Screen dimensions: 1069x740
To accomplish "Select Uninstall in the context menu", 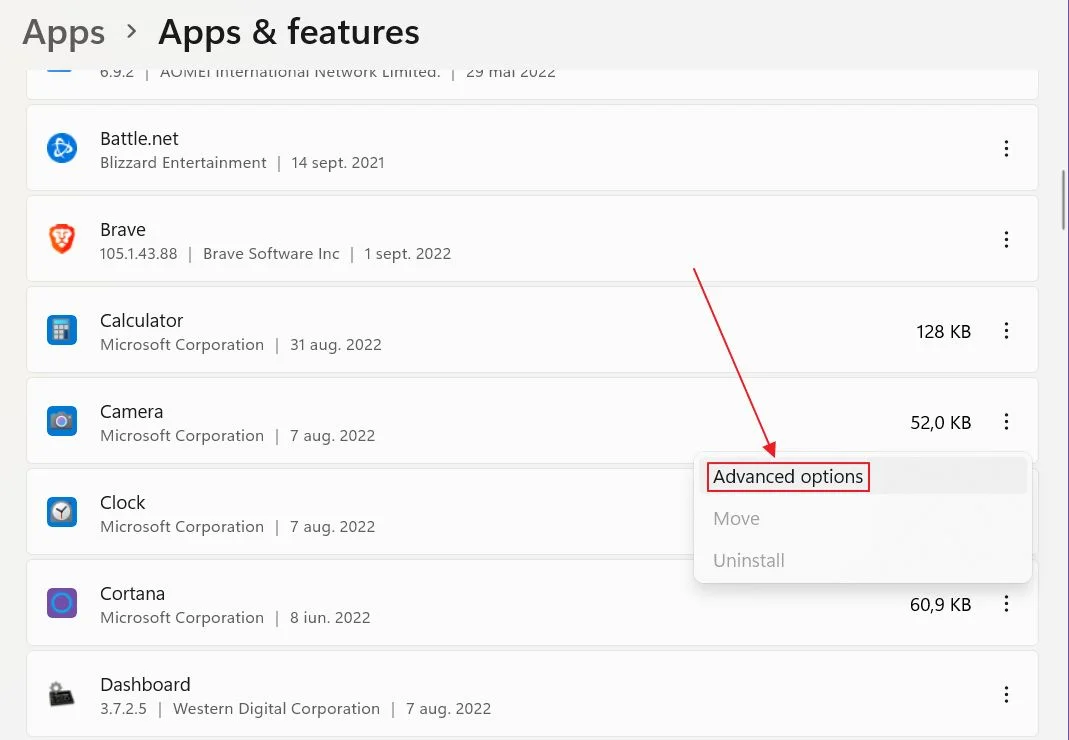I will (x=749, y=561).
